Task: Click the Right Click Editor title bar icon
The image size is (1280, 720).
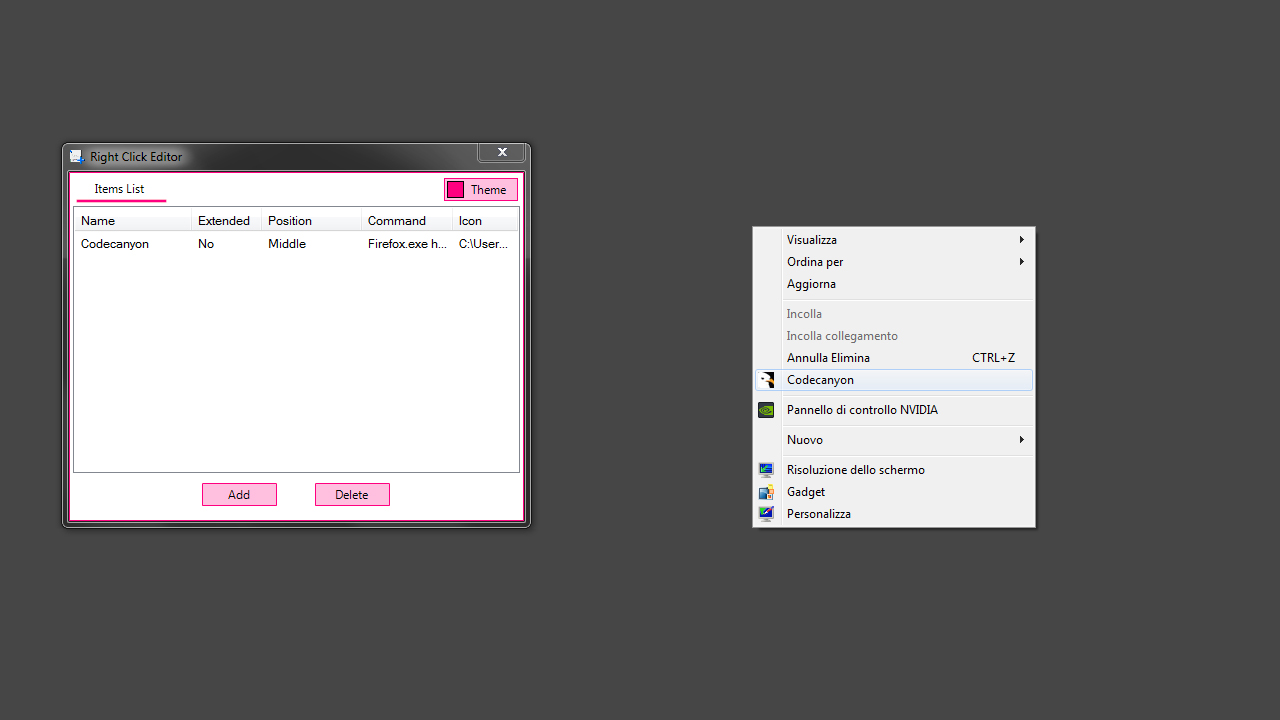Action: 77,156
